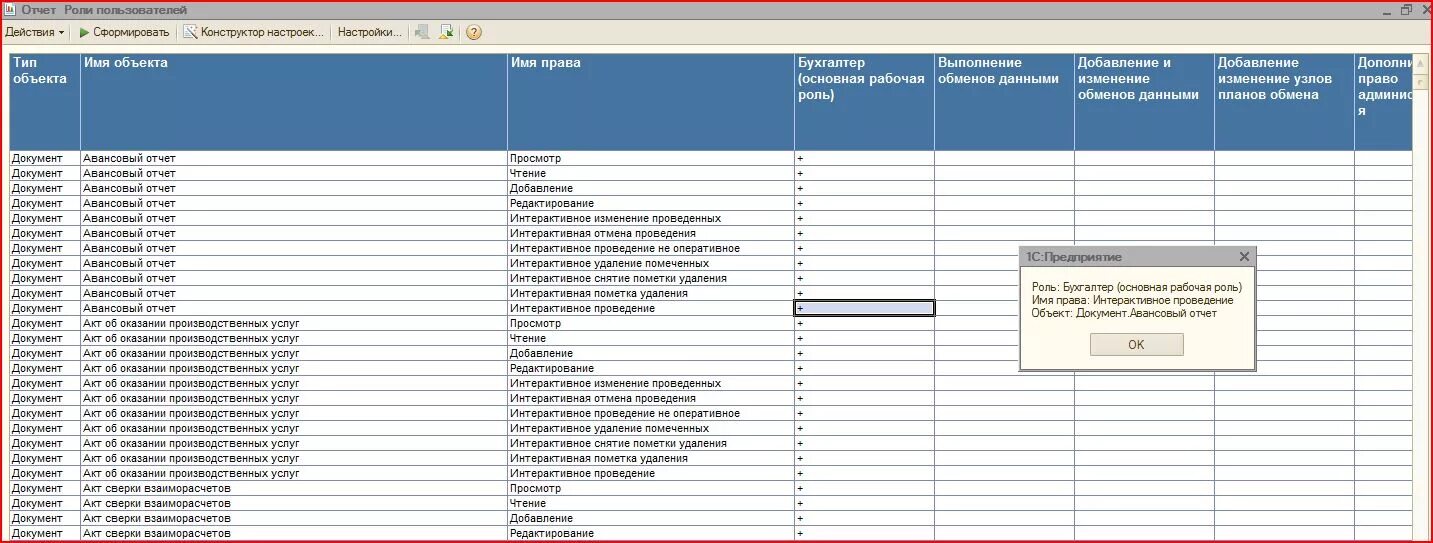This screenshot has height=543, width=1433.
Task: Select Добавление for Акт сверки взаиморасчетов
Action: [x=651, y=518]
